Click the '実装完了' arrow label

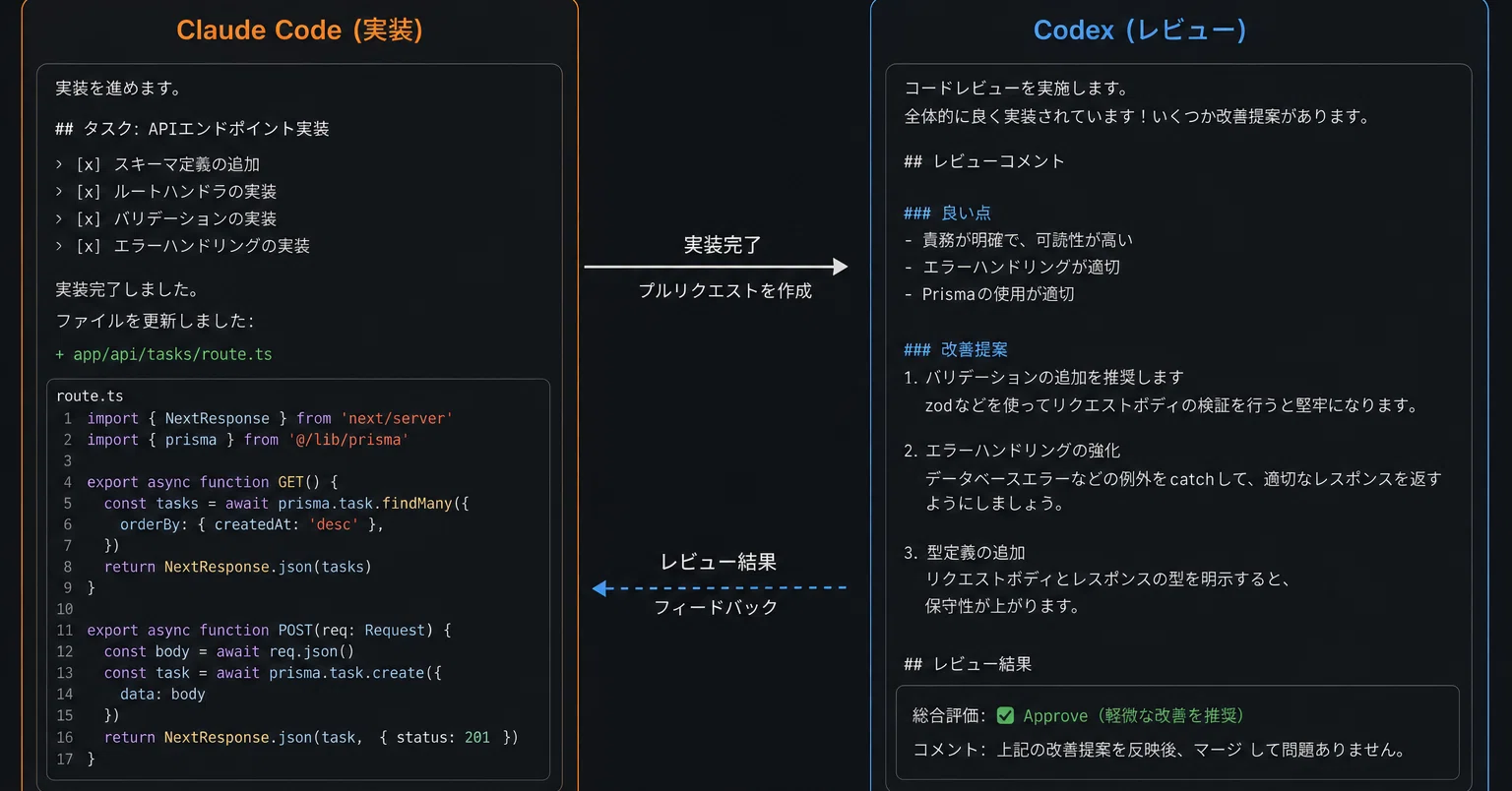pos(723,245)
